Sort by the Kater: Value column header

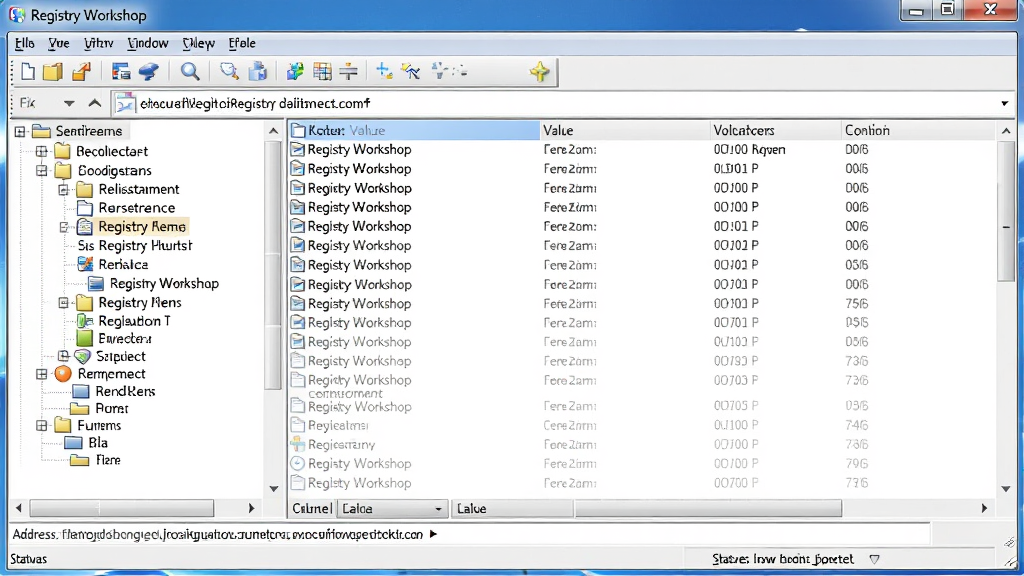(415, 131)
